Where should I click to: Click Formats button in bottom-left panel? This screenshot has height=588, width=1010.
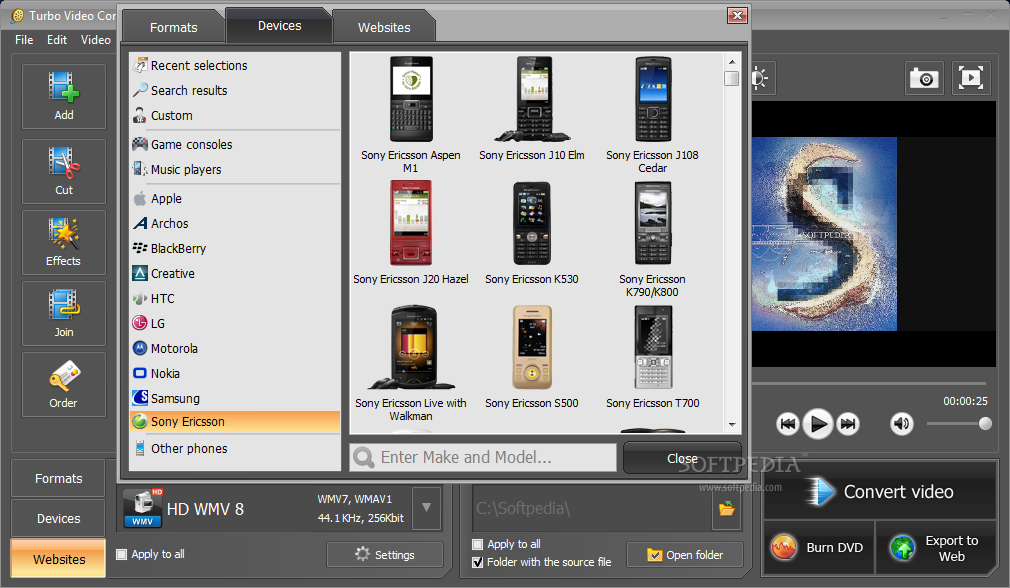59,479
